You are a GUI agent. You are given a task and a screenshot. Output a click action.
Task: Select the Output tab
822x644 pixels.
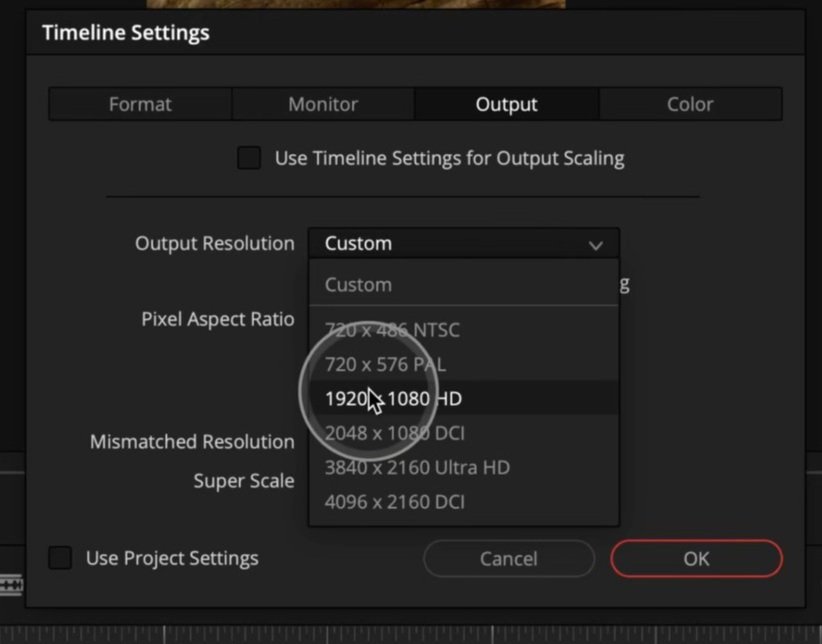(506, 103)
